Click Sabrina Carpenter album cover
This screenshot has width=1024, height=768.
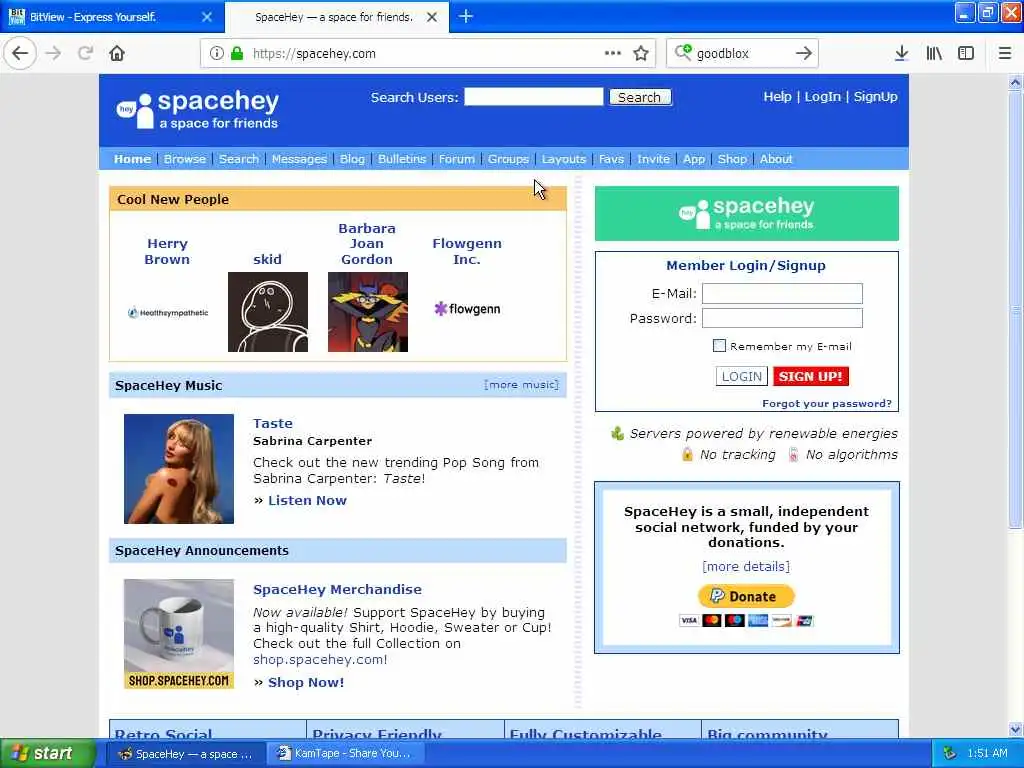click(x=179, y=469)
